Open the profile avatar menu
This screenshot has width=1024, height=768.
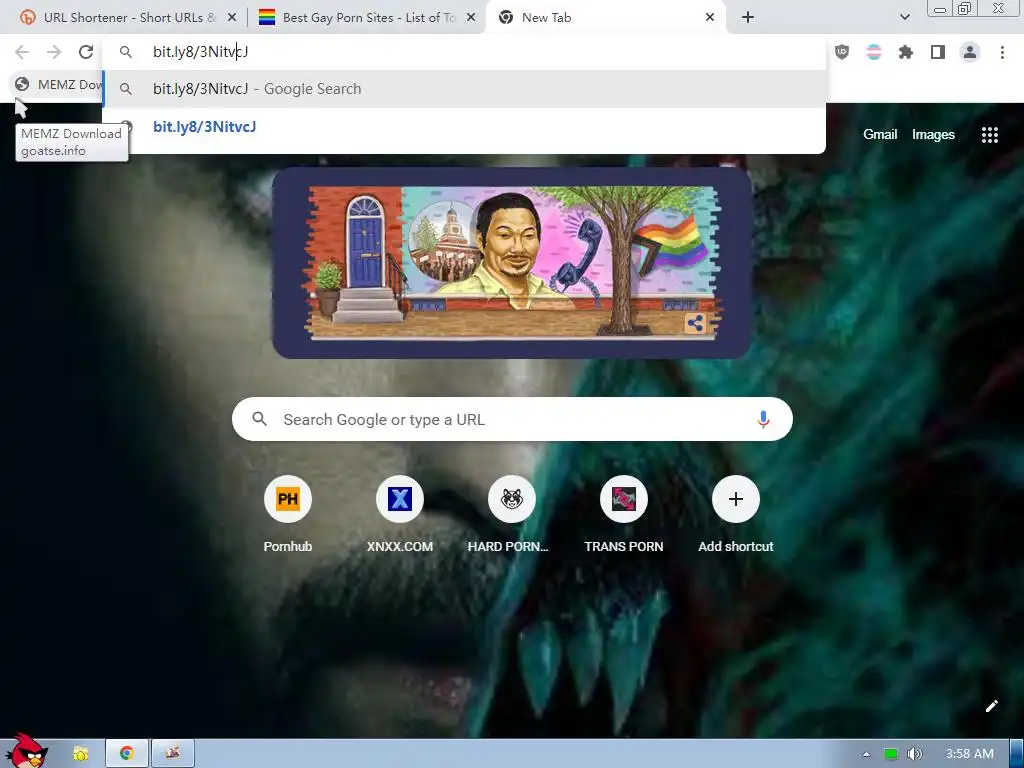[970, 52]
